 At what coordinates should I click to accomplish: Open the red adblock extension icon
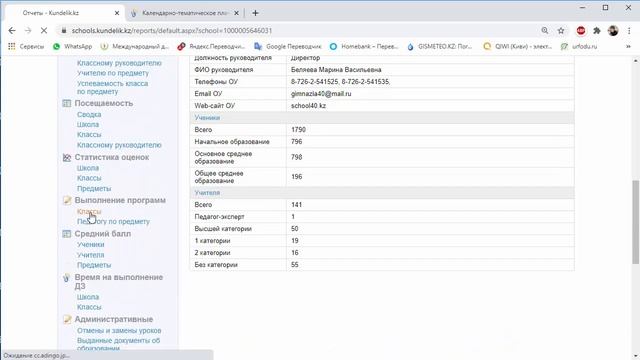click(581, 31)
